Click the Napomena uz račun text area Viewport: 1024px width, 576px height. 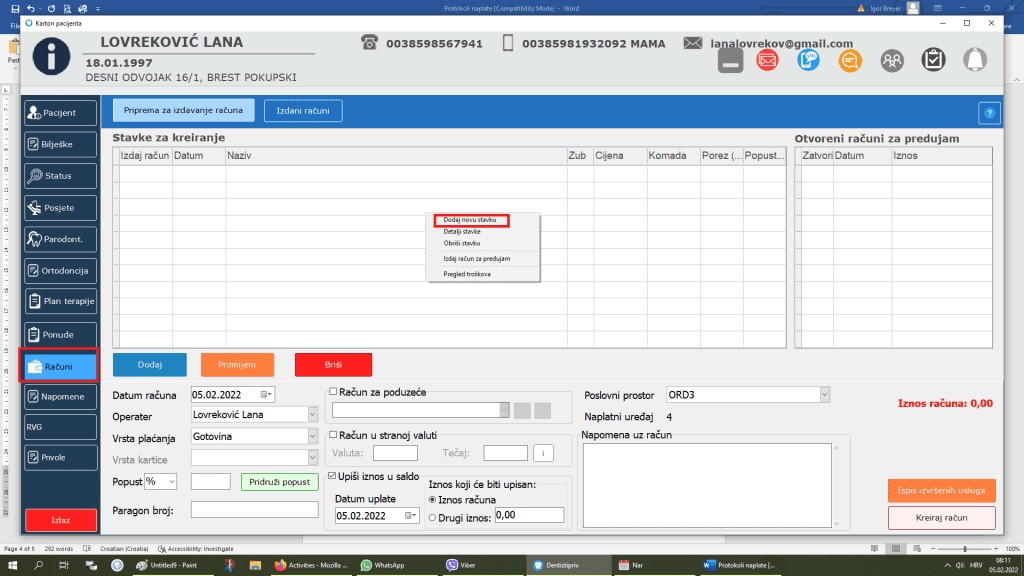click(707, 485)
